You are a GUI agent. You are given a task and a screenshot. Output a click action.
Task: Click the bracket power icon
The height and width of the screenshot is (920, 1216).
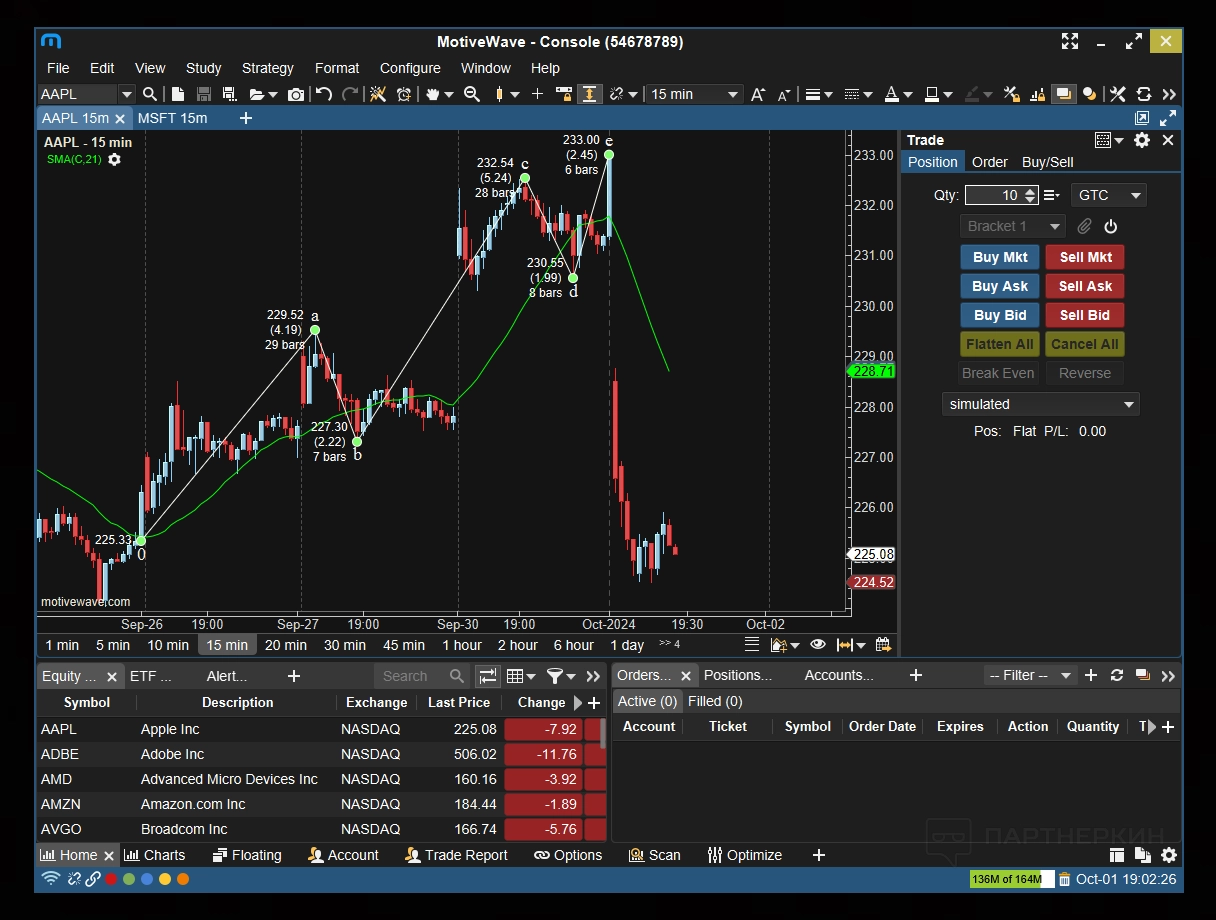pos(1110,227)
